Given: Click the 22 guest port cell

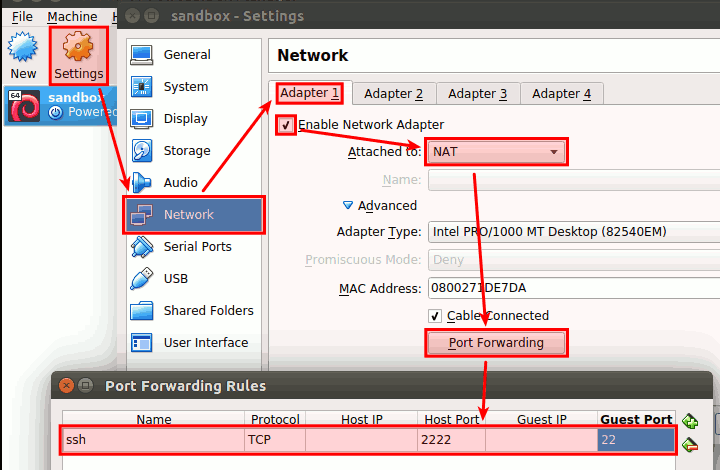Looking at the screenshot, I should 636,440.
